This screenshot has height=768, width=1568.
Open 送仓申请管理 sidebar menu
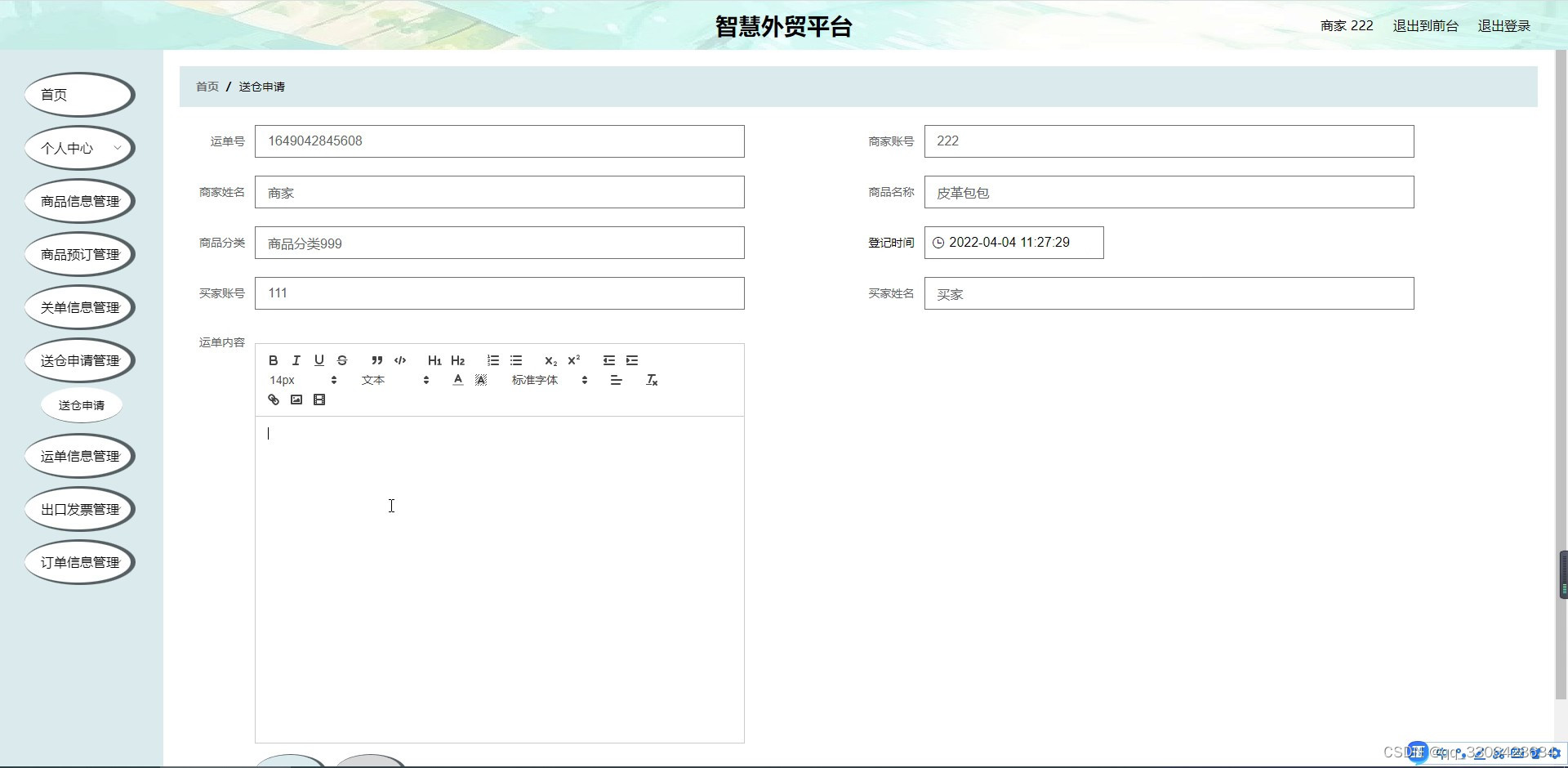pos(80,360)
